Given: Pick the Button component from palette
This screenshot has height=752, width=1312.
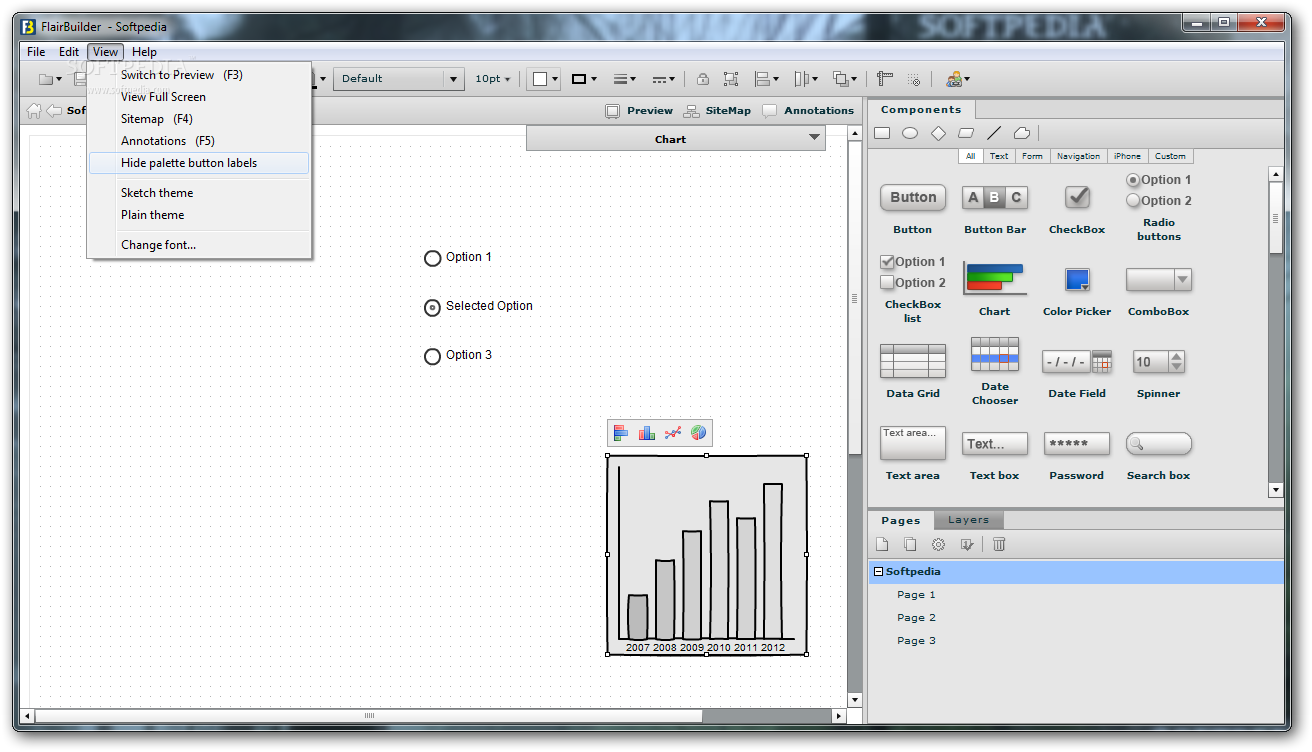Looking at the screenshot, I should click(913, 209).
